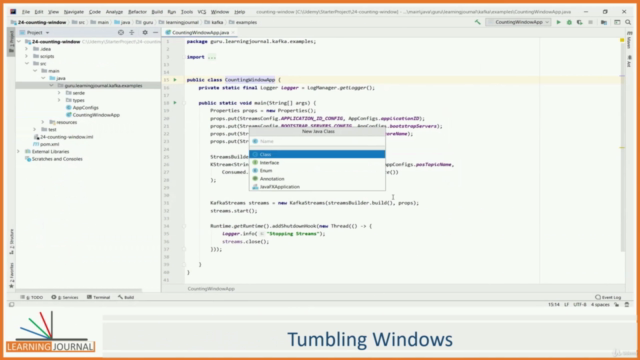This screenshot has height=360, width=640.
Task: Click the Build project hammer icon
Action: point(478,22)
